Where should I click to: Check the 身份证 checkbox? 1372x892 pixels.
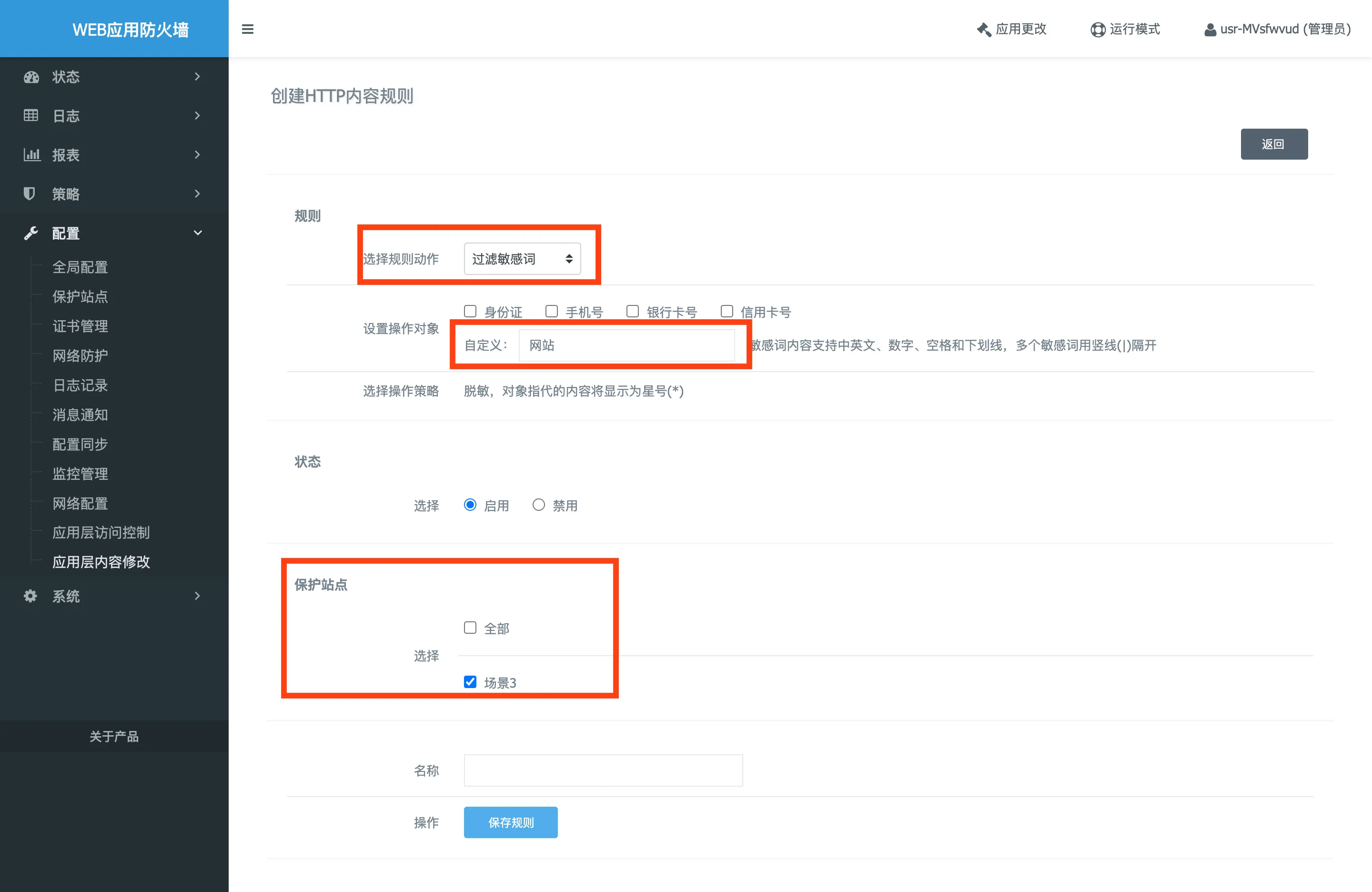coord(470,311)
